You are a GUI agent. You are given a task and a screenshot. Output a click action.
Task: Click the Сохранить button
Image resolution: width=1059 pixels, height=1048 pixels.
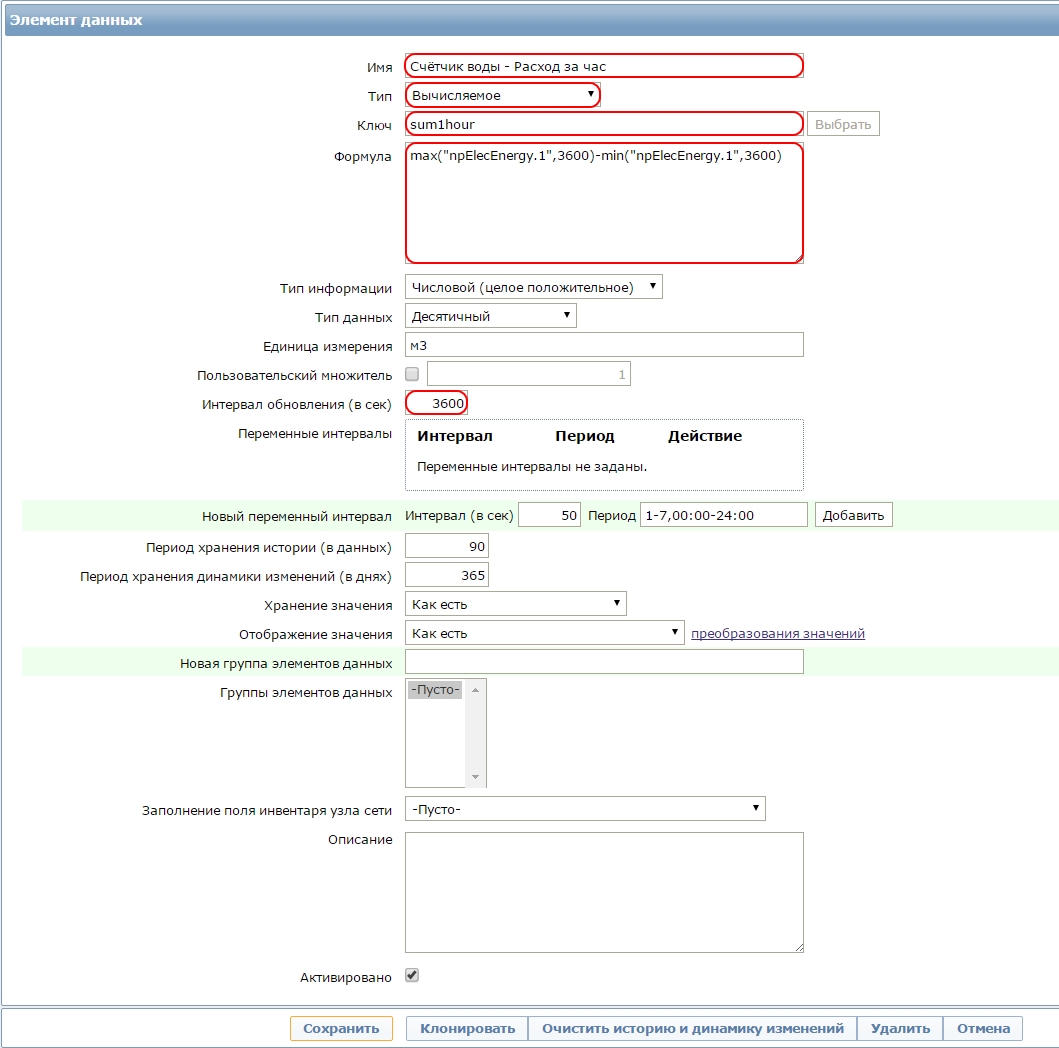341,1028
